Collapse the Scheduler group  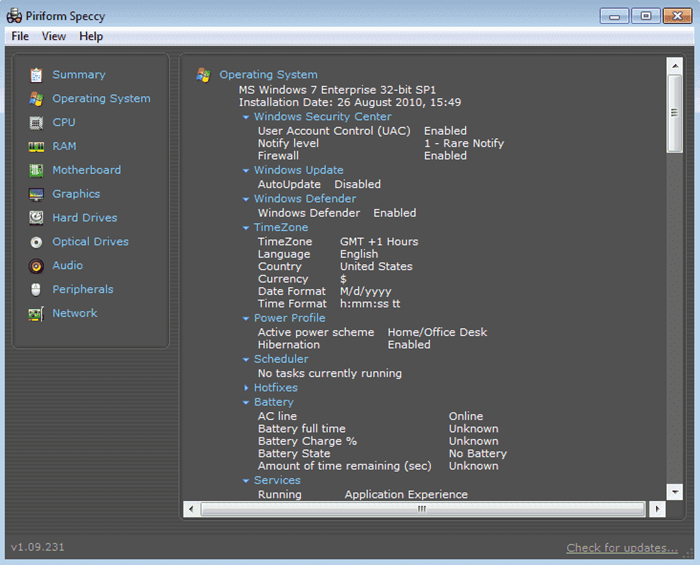point(246,360)
